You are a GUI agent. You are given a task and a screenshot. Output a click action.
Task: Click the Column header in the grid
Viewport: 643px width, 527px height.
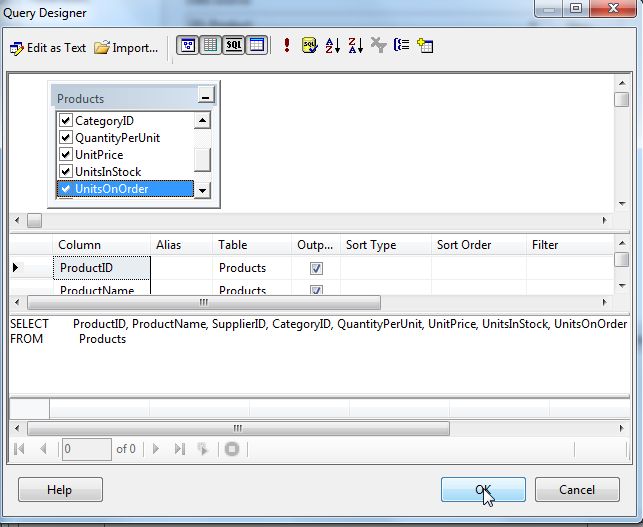pos(101,245)
